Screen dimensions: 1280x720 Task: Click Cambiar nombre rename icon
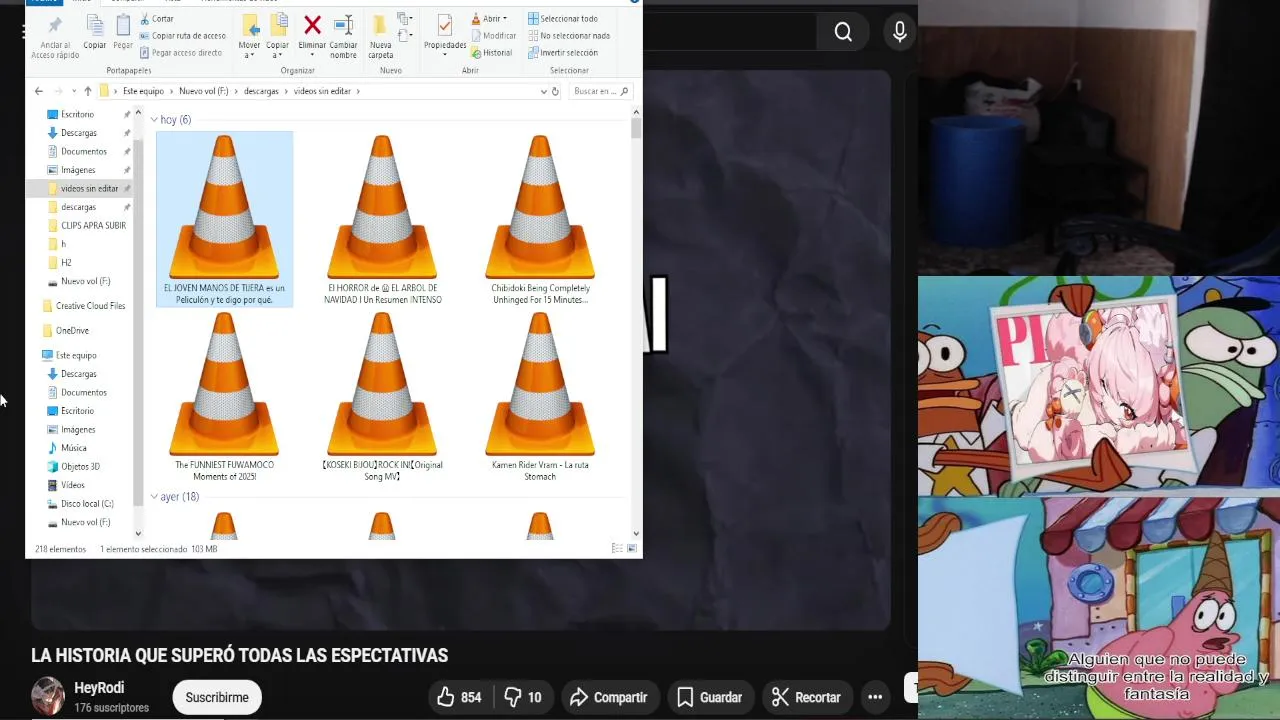pyautogui.click(x=343, y=26)
